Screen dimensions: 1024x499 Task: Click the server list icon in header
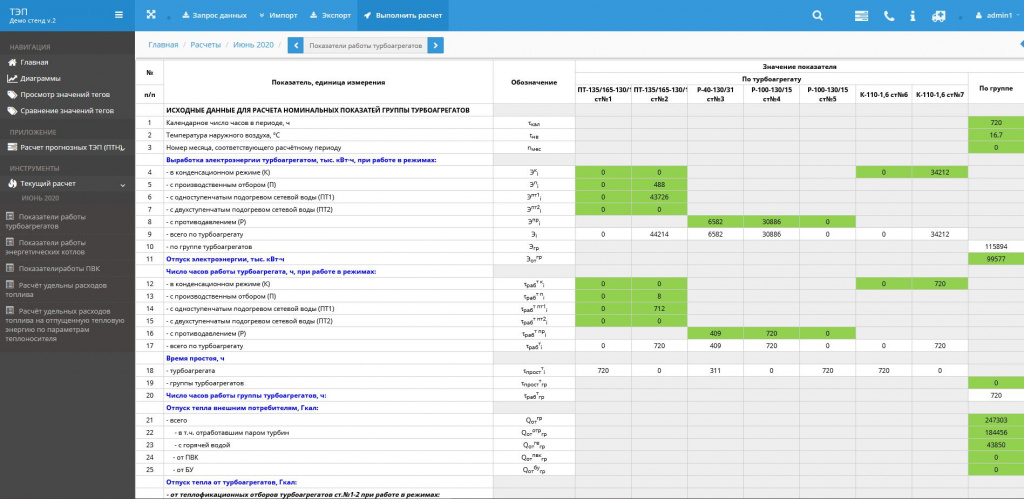coord(862,16)
